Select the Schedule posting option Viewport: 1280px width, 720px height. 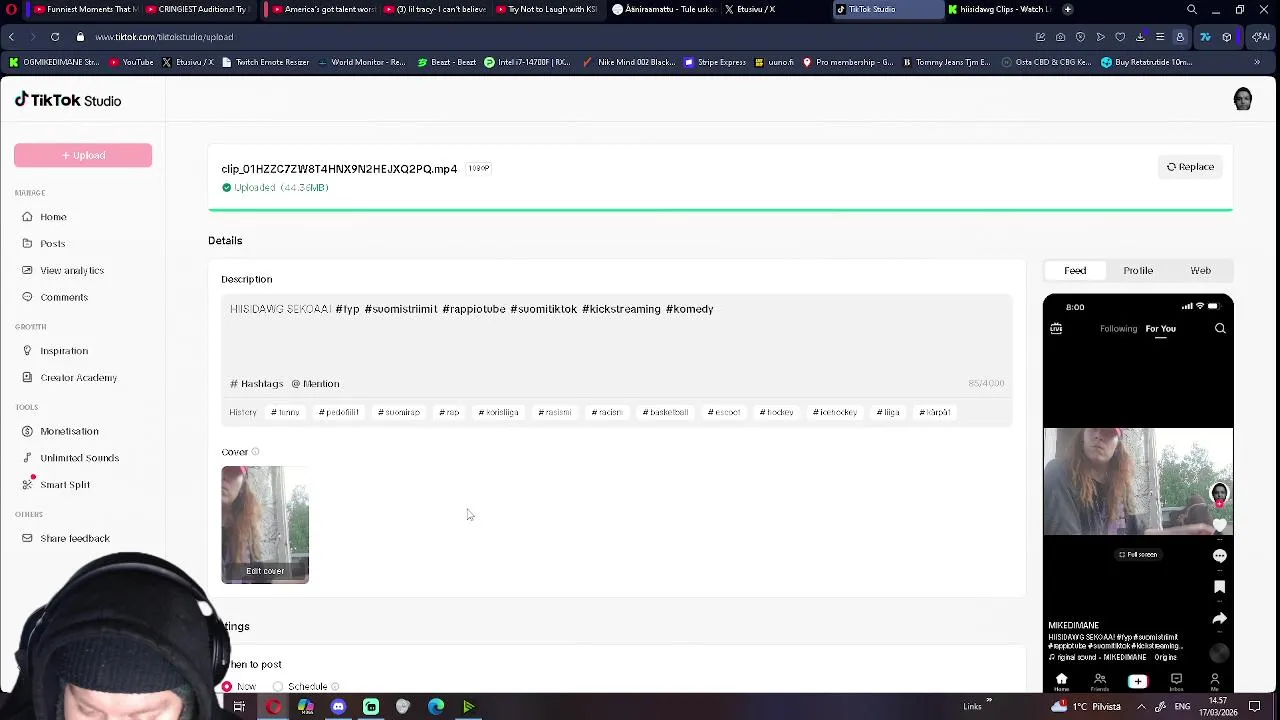[x=300, y=687]
